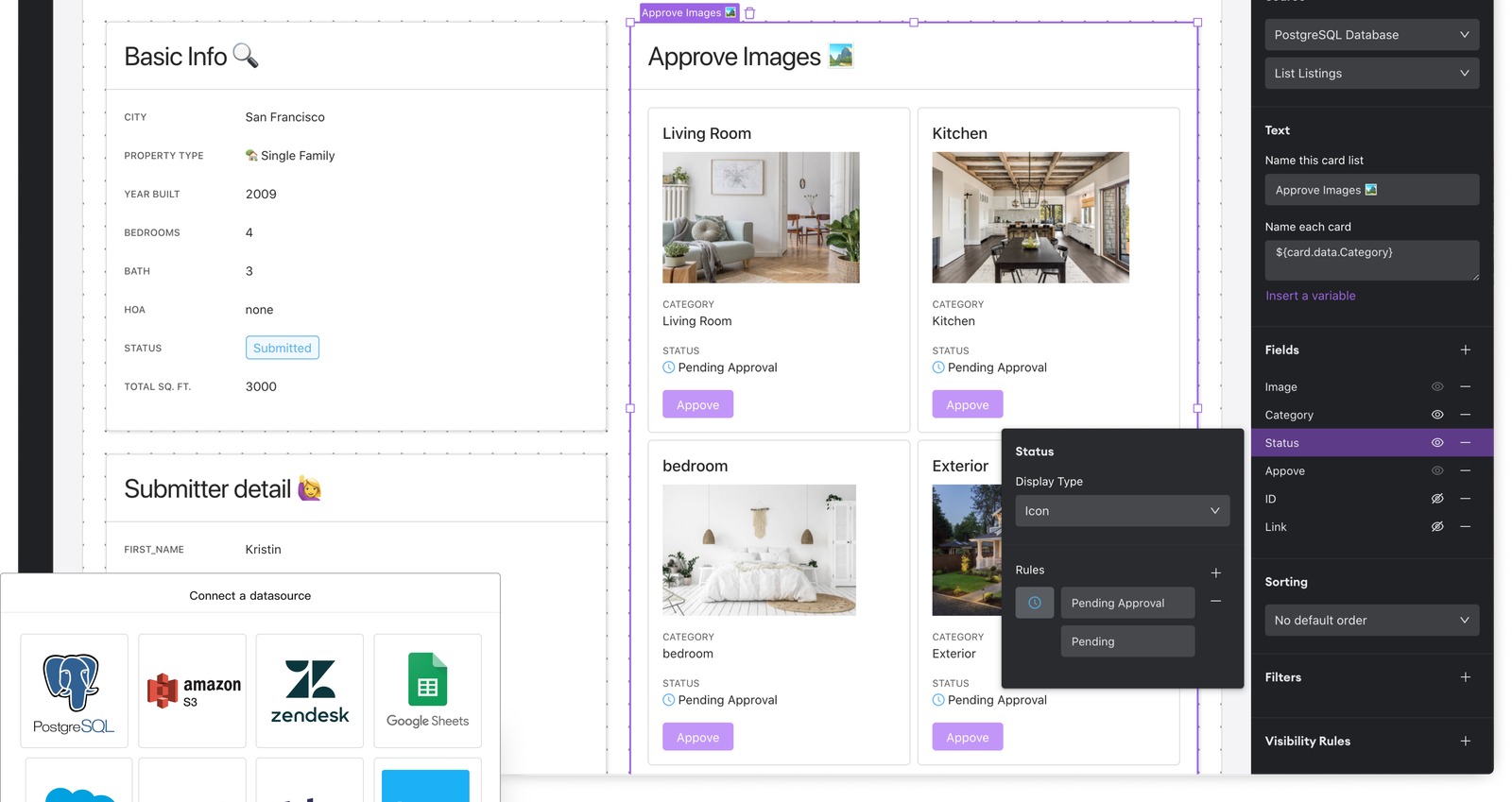Click Appove button on Exterior card
The height and width of the screenshot is (802, 1512).
click(x=968, y=737)
